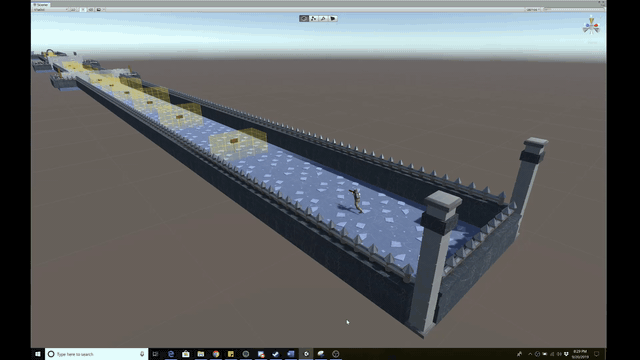The image size is (640, 360).
Task: Select ProBuilder Face selection mode icon
Action: click(333, 18)
